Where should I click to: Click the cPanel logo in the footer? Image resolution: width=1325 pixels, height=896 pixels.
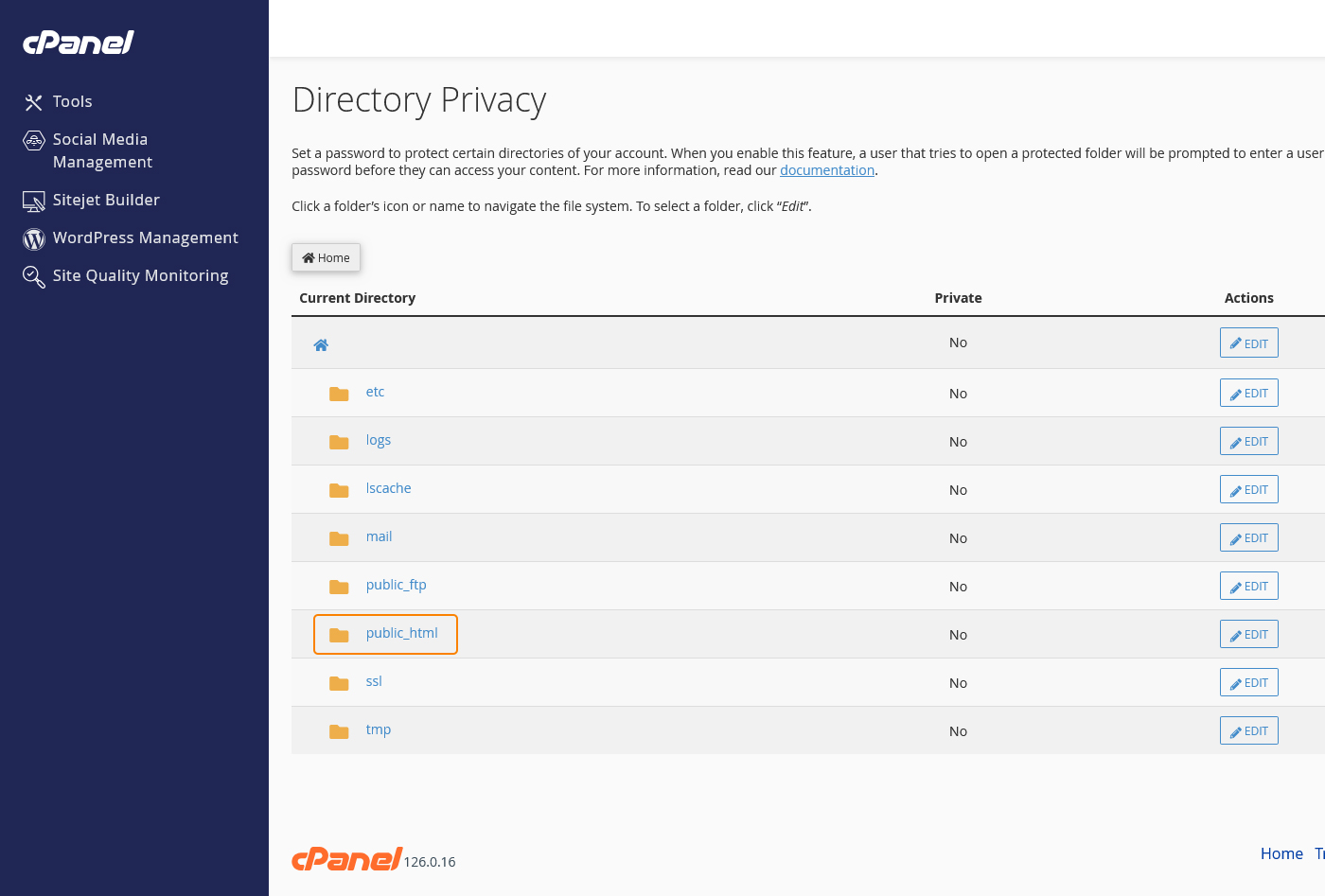[x=346, y=858]
